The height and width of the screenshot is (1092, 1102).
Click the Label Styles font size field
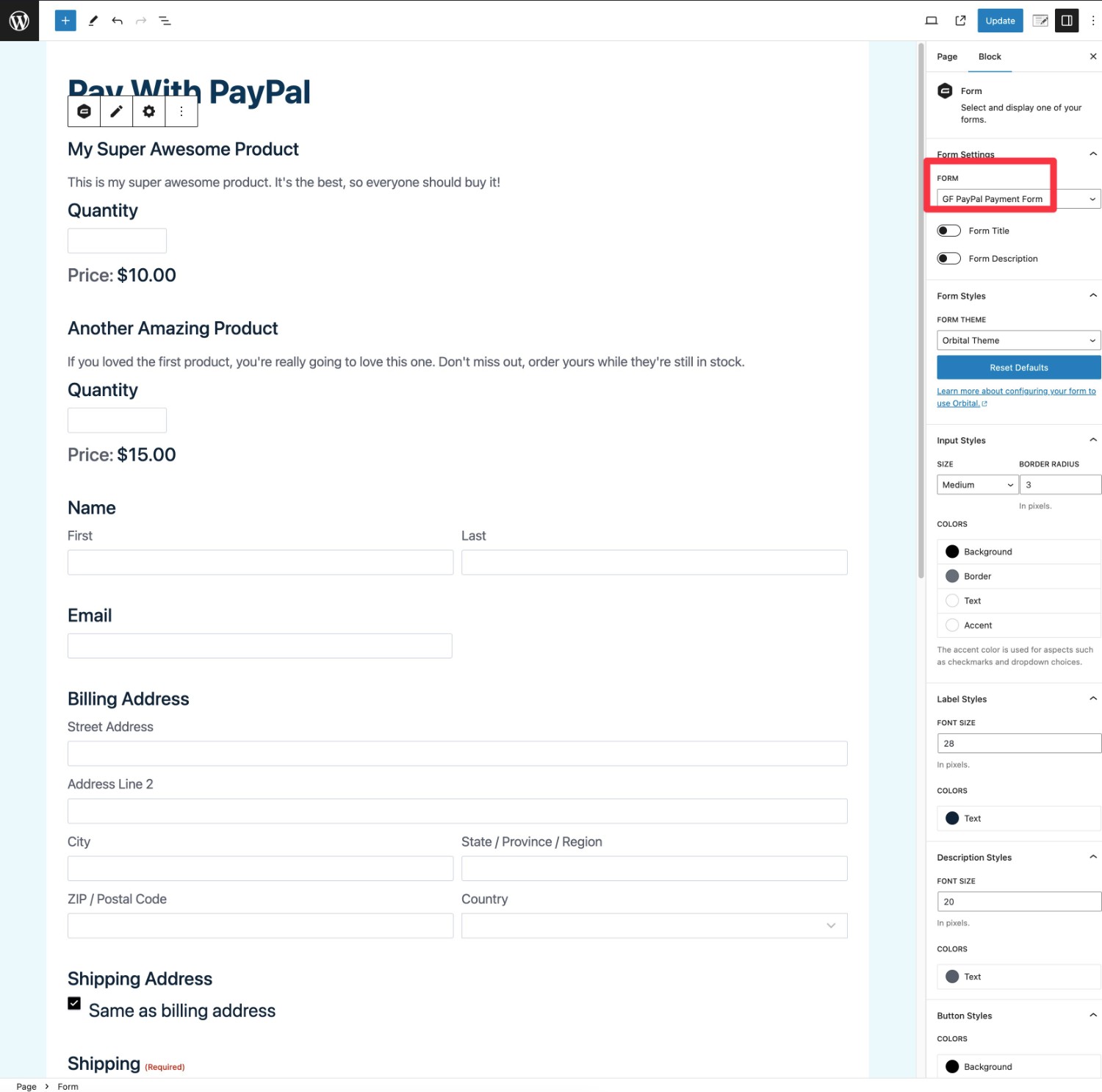[x=1019, y=744]
